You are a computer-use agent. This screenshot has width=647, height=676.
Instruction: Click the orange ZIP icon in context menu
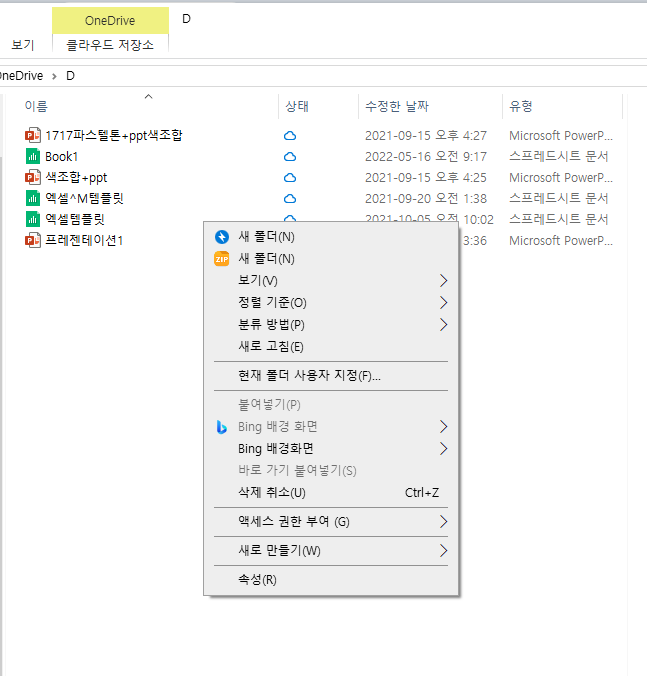[x=222, y=259]
